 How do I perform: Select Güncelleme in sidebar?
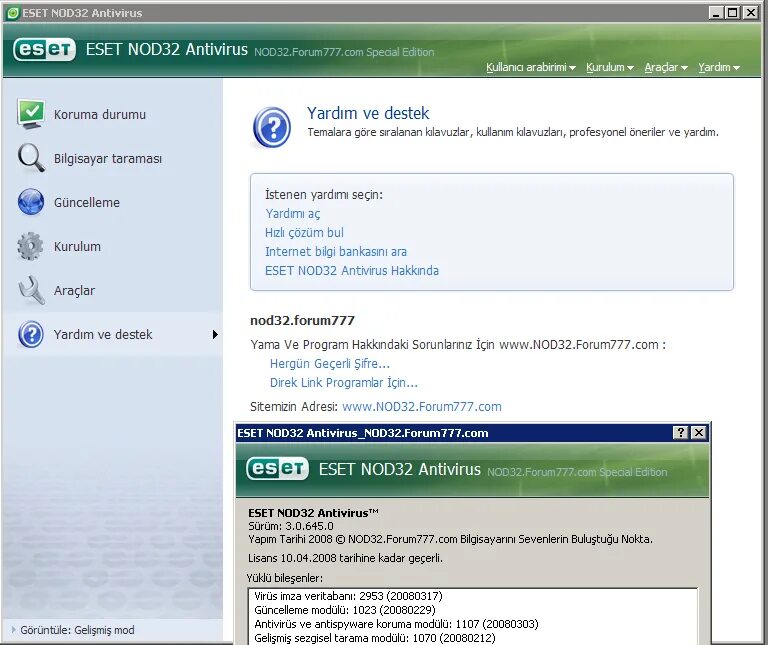click(x=87, y=202)
